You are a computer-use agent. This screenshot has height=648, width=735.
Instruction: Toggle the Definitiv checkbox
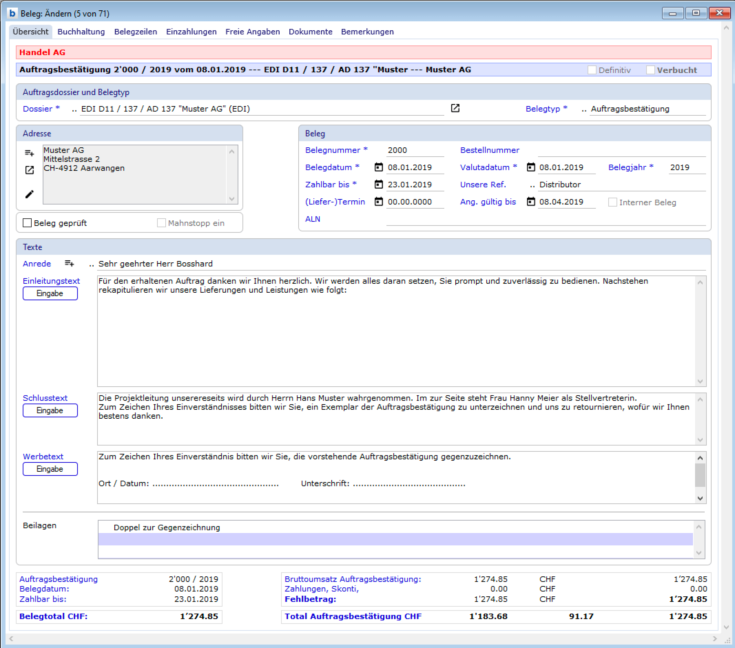(x=592, y=70)
